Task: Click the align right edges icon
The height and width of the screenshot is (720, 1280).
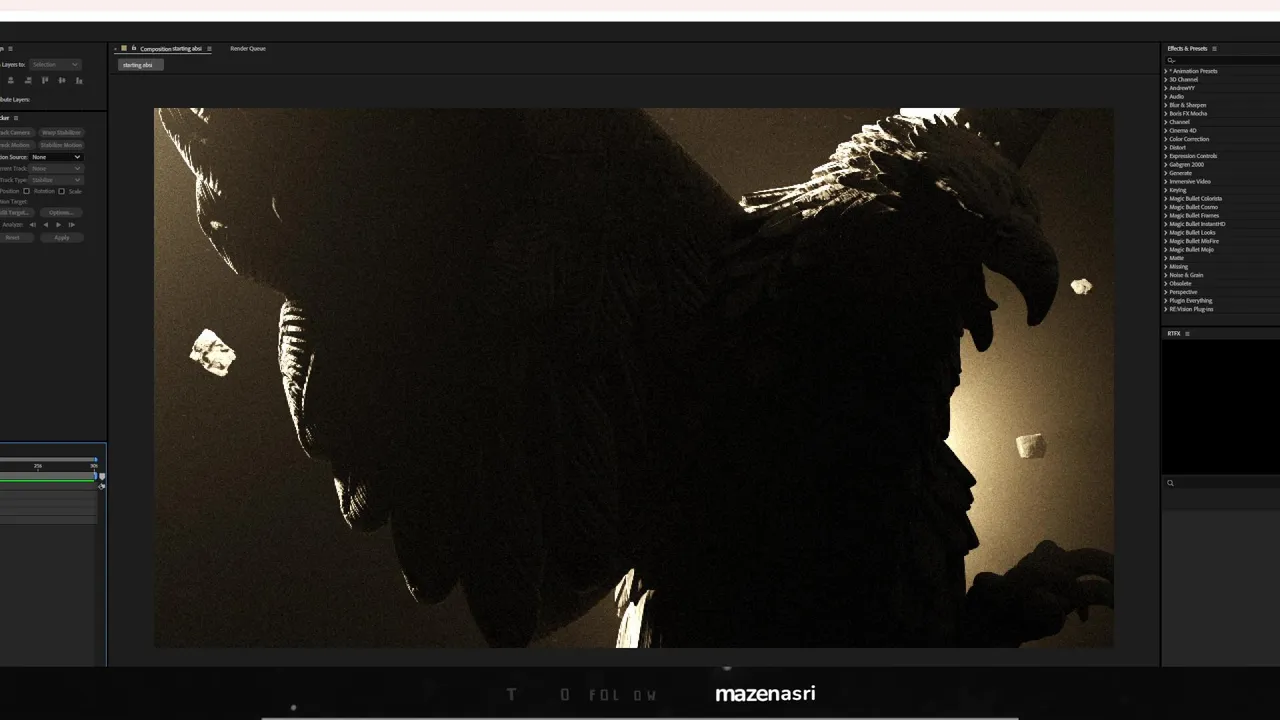Action: pos(28,80)
